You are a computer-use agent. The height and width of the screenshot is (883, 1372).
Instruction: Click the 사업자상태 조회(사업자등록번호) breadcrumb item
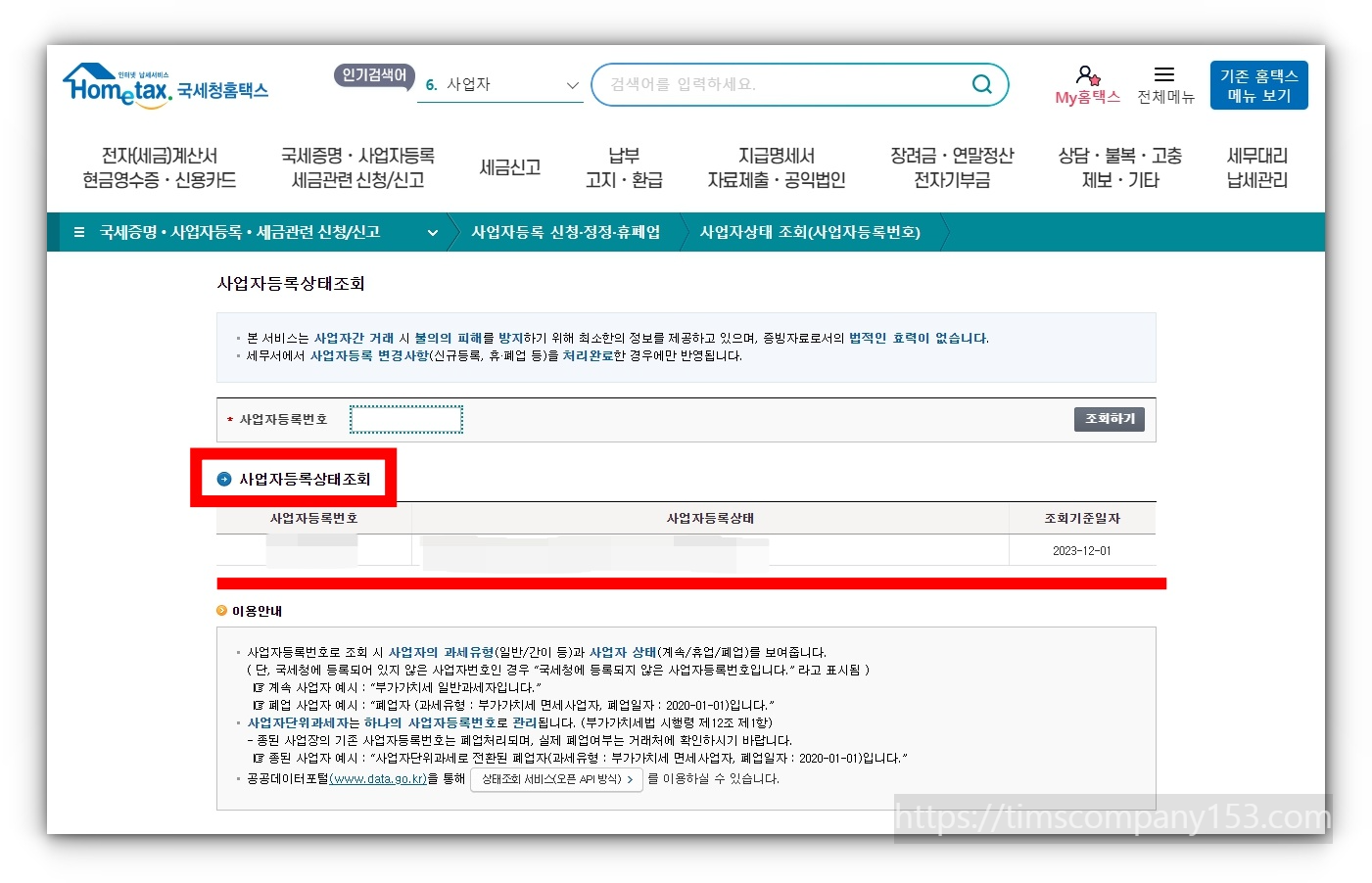coord(810,232)
